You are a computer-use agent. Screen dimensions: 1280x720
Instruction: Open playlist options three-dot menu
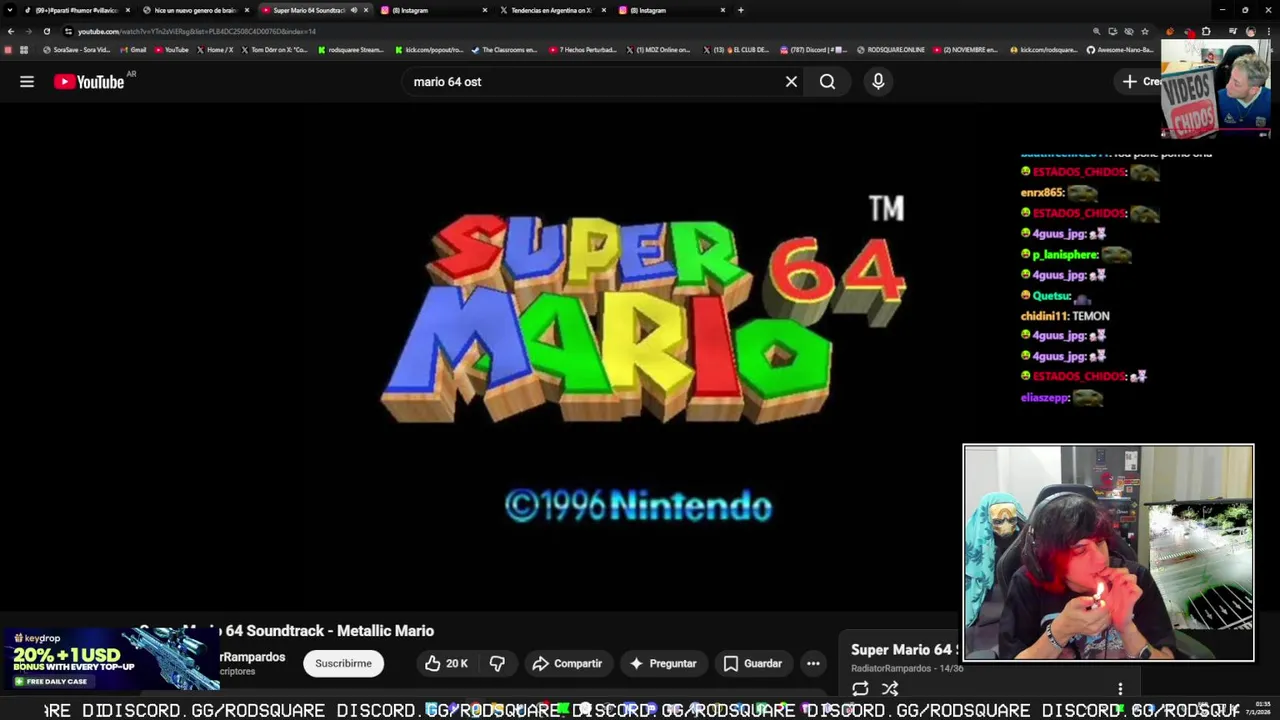1120,689
